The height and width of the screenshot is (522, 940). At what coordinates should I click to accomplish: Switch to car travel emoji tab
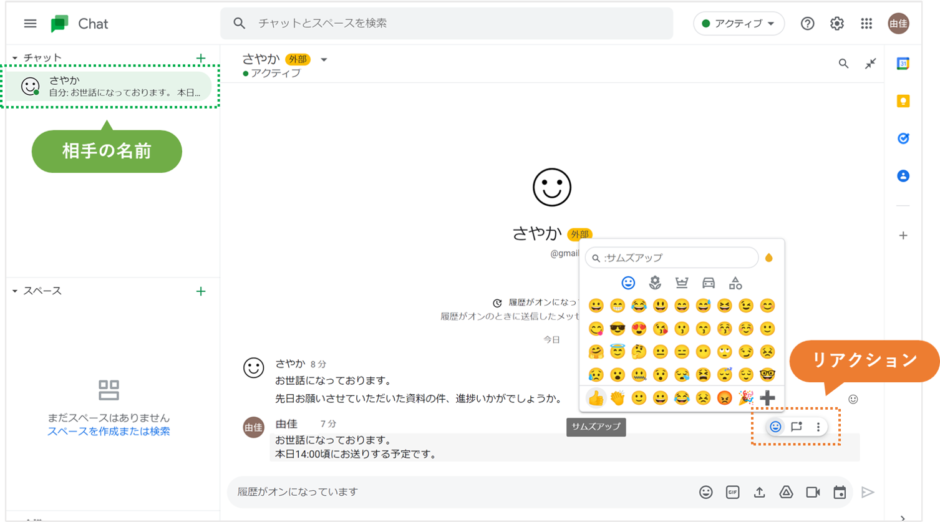pyautogui.click(x=709, y=282)
